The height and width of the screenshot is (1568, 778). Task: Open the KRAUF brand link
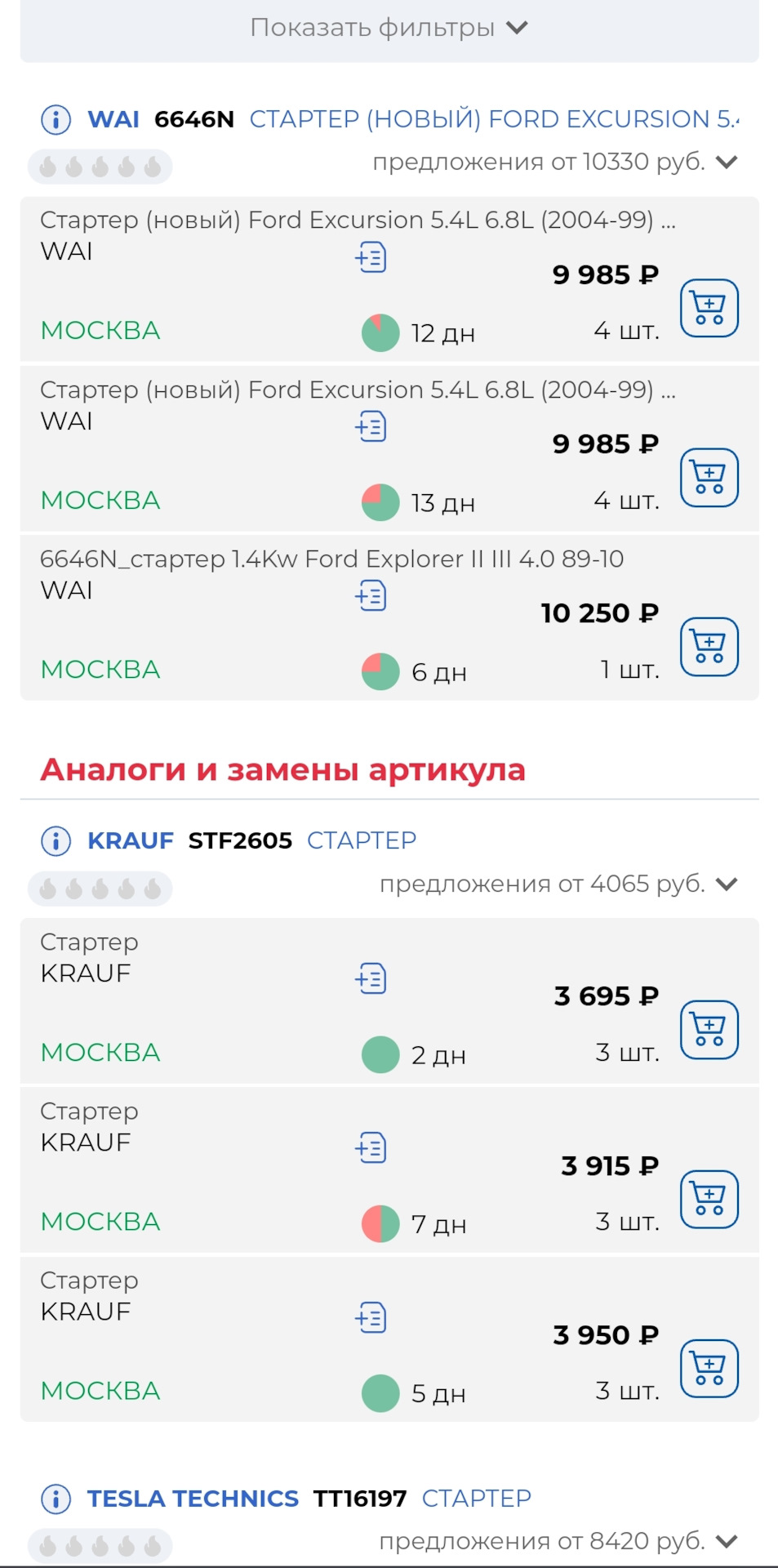coord(131,840)
